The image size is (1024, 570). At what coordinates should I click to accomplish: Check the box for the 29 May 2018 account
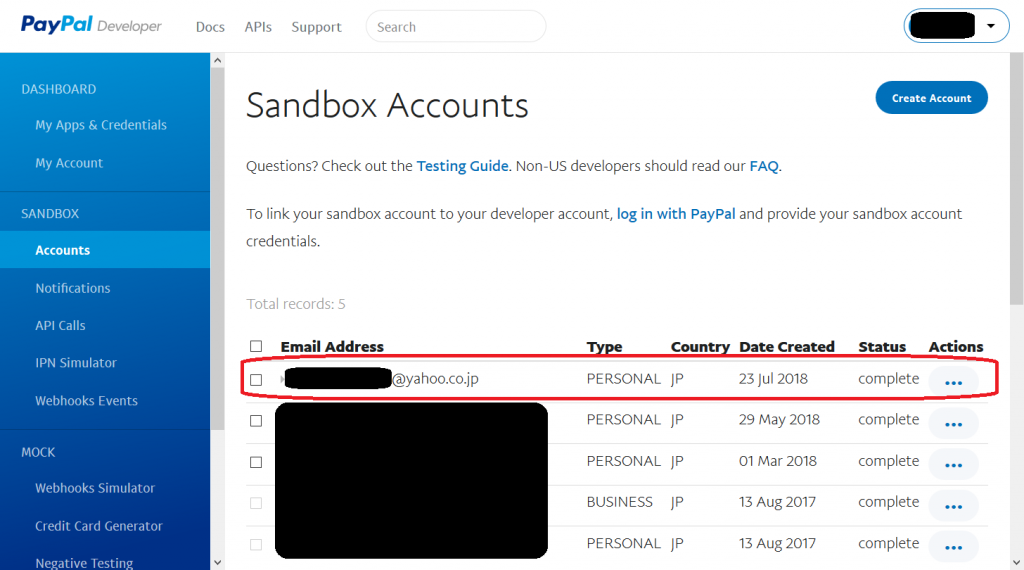coord(256,421)
